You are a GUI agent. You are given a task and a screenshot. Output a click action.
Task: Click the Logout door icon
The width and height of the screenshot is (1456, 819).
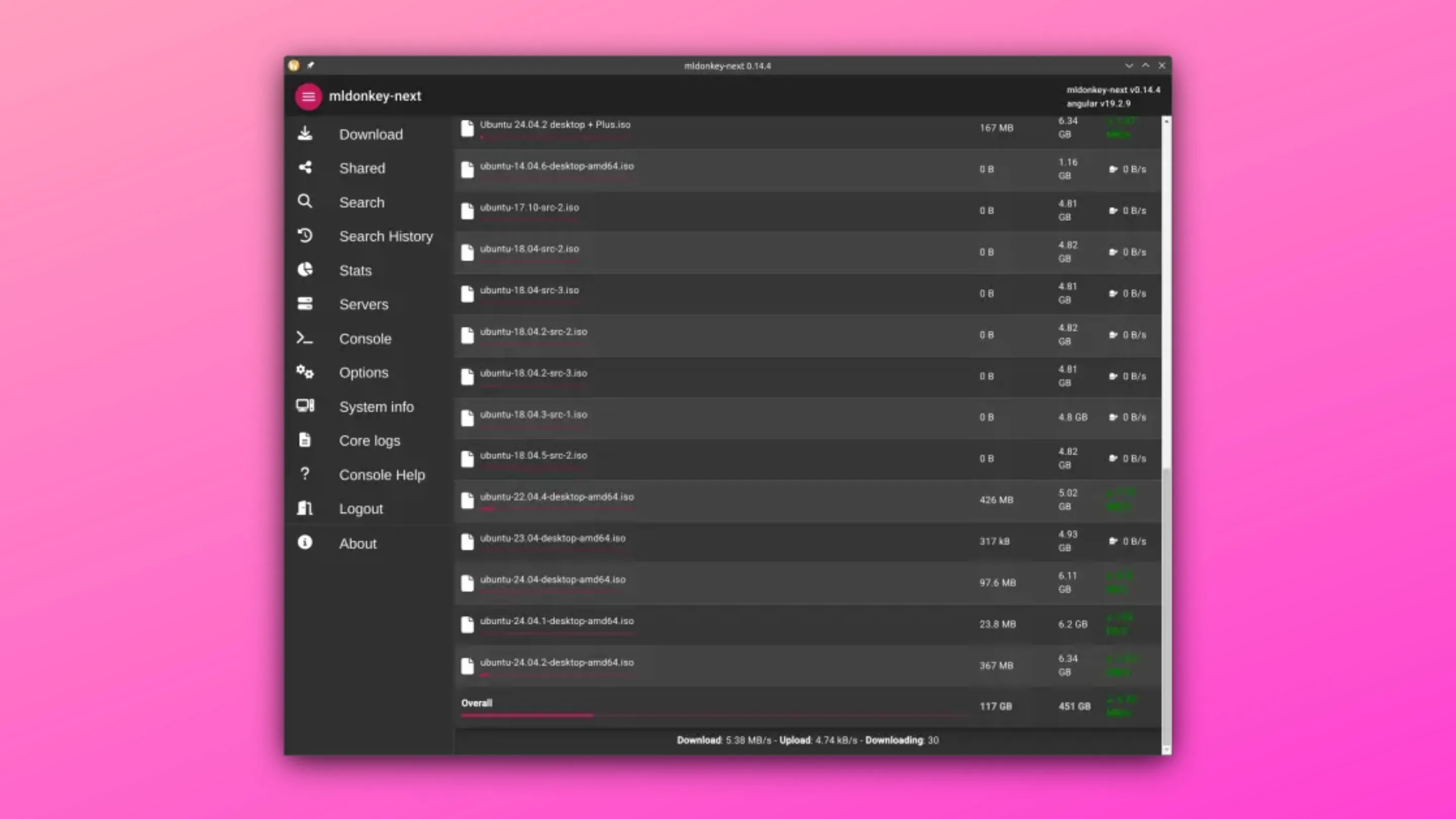pos(305,508)
